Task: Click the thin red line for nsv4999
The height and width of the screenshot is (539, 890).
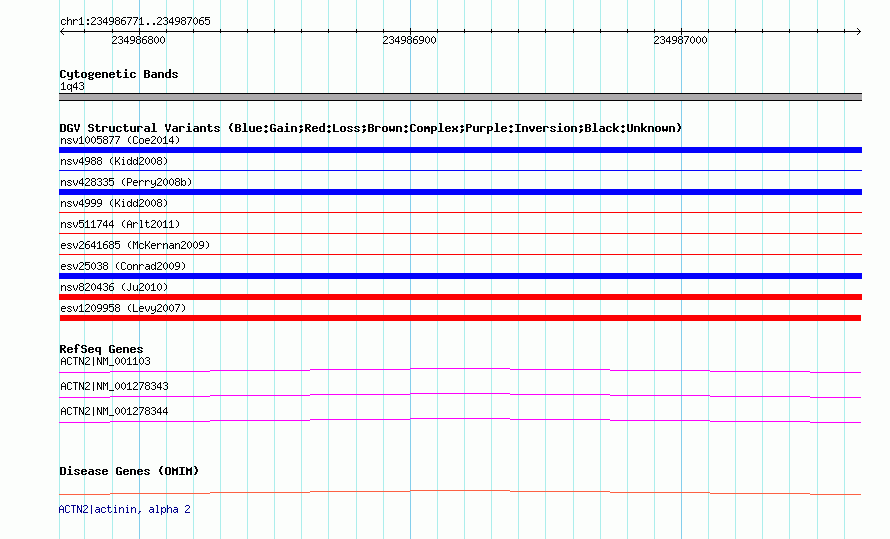Action: point(460,212)
